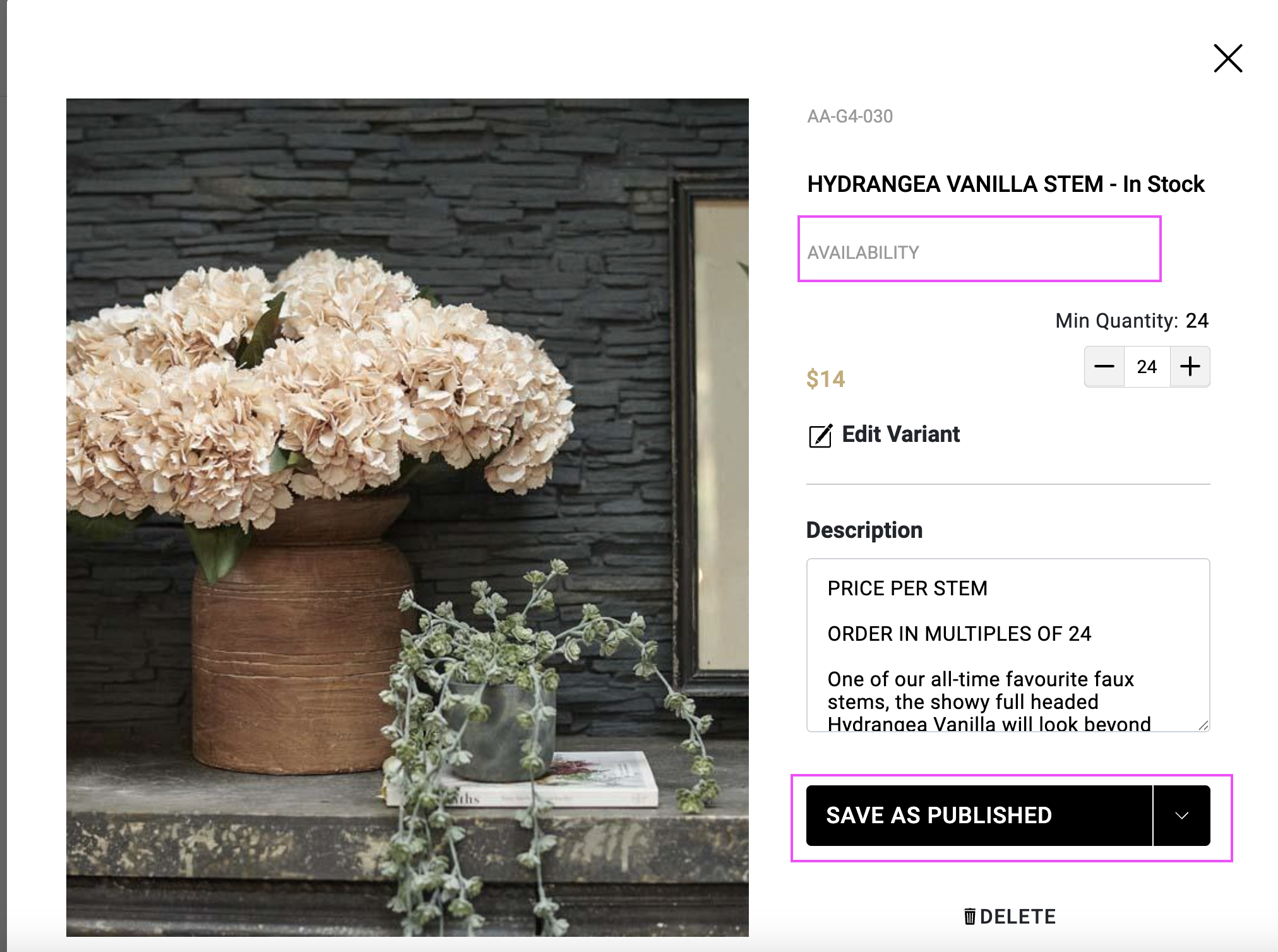Click the PRICE PER STEM description line
Screen dimensions: 1278x952
coord(907,588)
